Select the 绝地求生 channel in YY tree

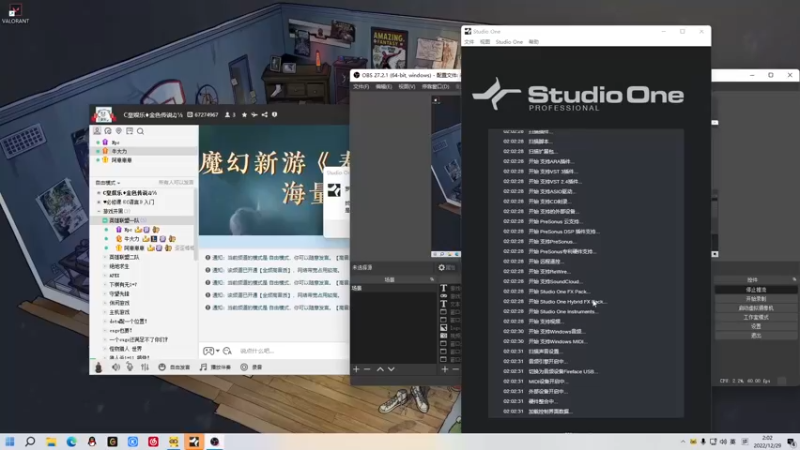119,266
